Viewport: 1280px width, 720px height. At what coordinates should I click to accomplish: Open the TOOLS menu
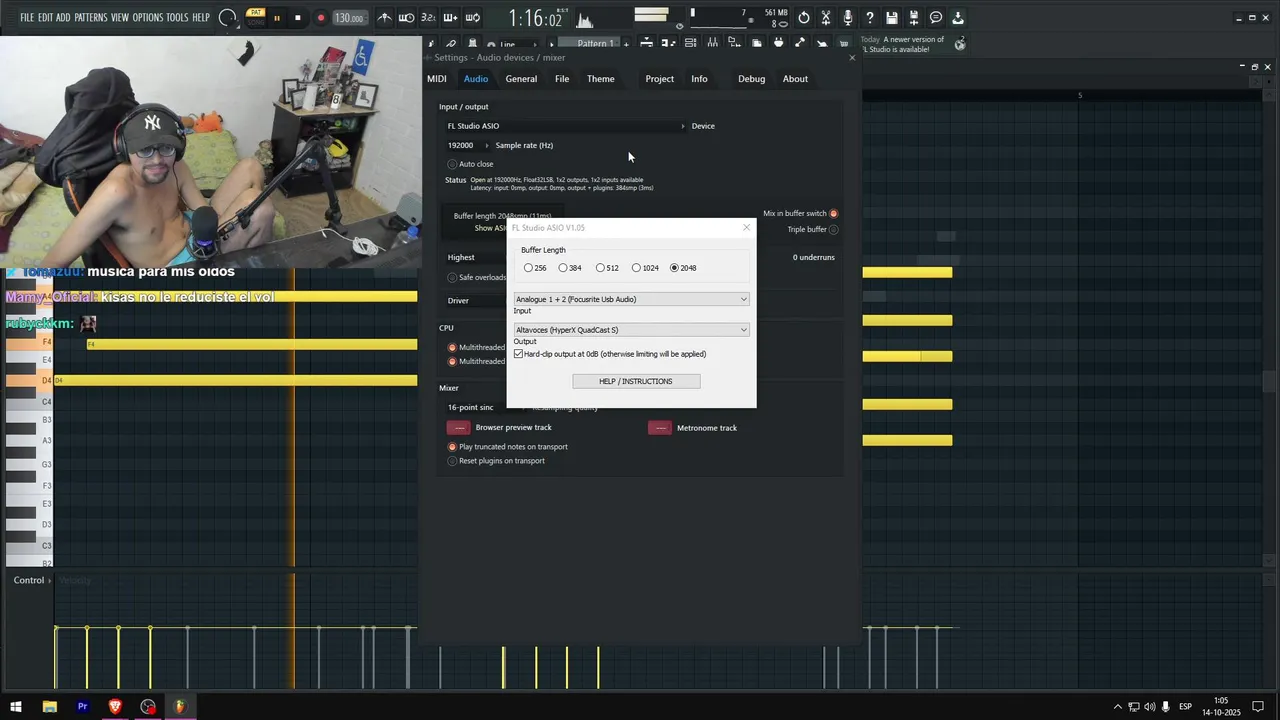pos(177,18)
